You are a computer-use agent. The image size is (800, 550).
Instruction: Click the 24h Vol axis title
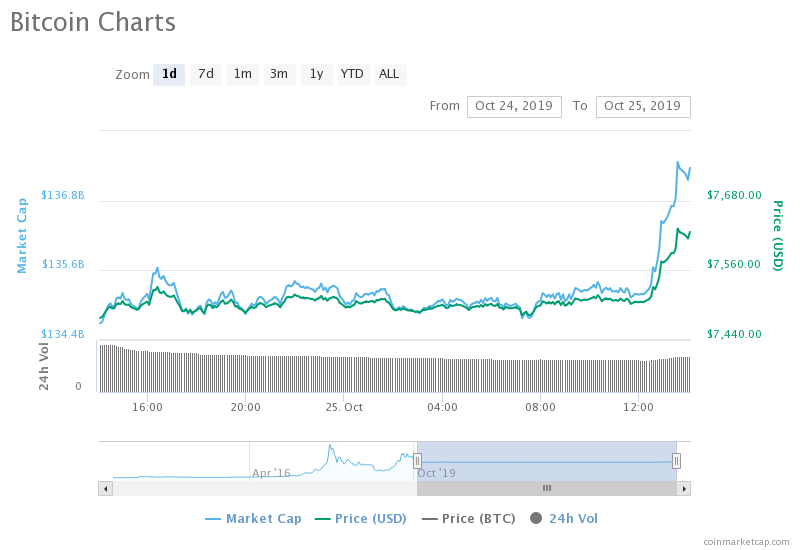(44, 366)
